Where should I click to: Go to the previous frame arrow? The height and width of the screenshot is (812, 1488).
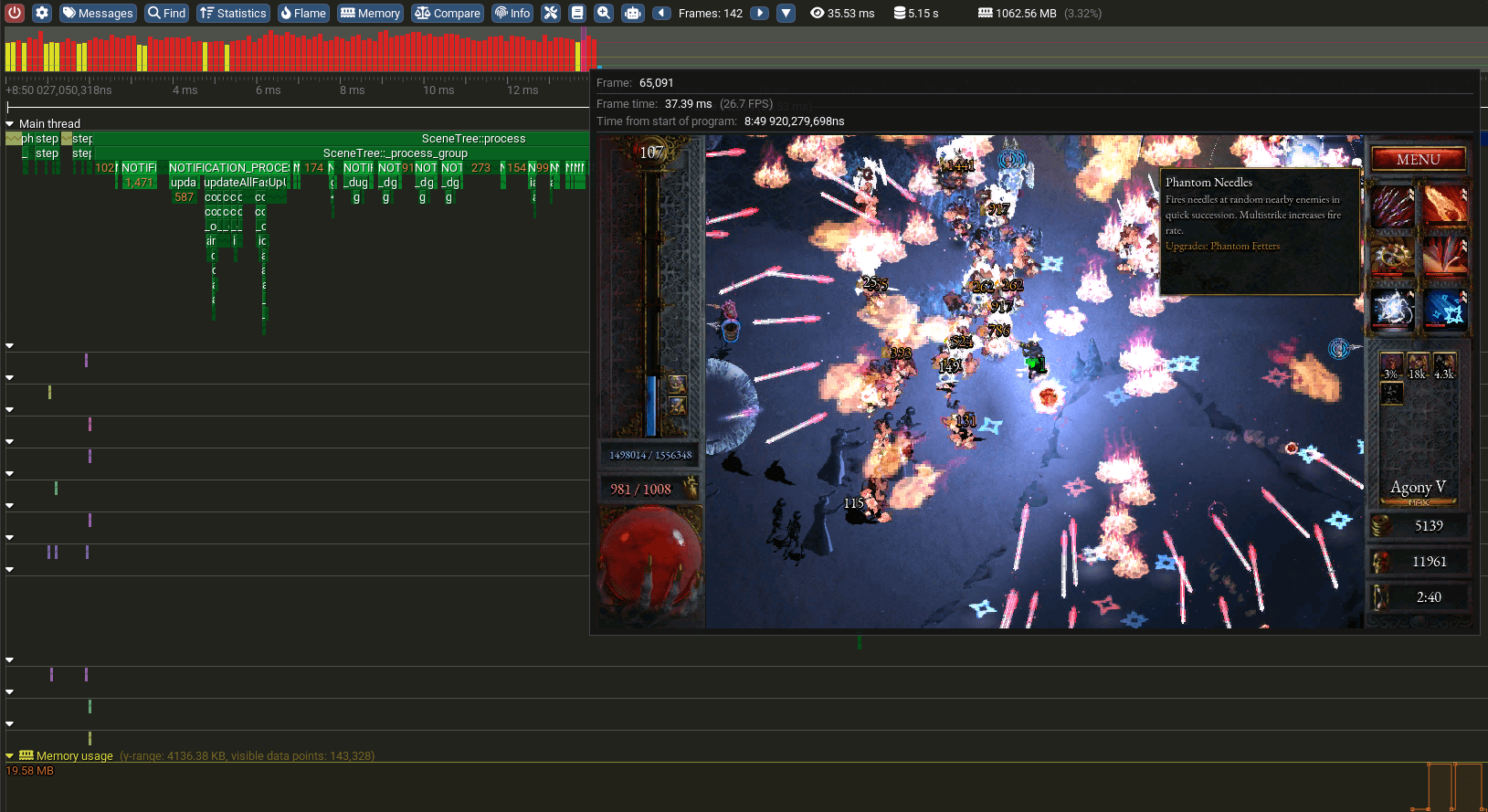pyautogui.click(x=662, y=13)
